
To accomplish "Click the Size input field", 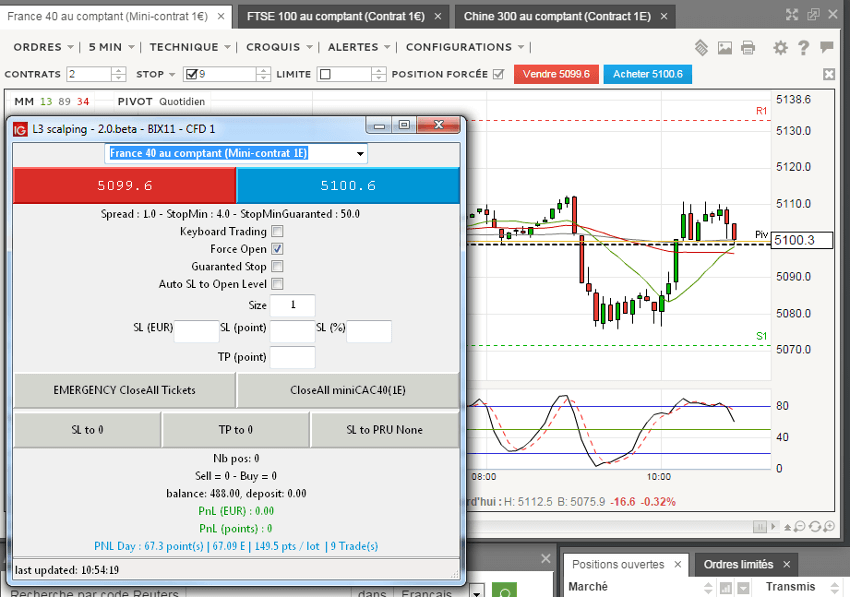I will click(x=292, y=305).
